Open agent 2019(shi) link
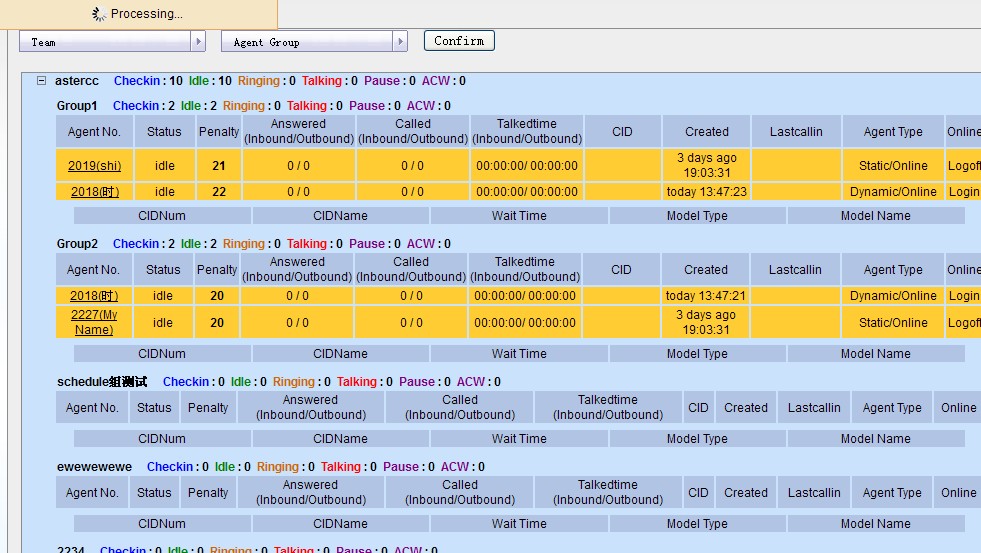The height and width of the screenshot is (553, 981). coord(94,166)
